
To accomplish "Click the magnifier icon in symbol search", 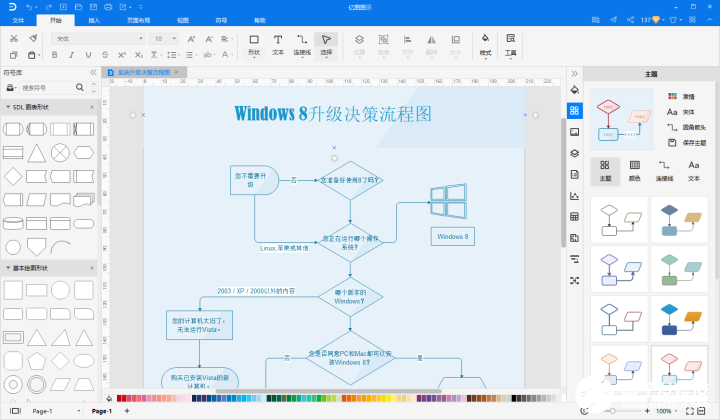I will 79,87.
